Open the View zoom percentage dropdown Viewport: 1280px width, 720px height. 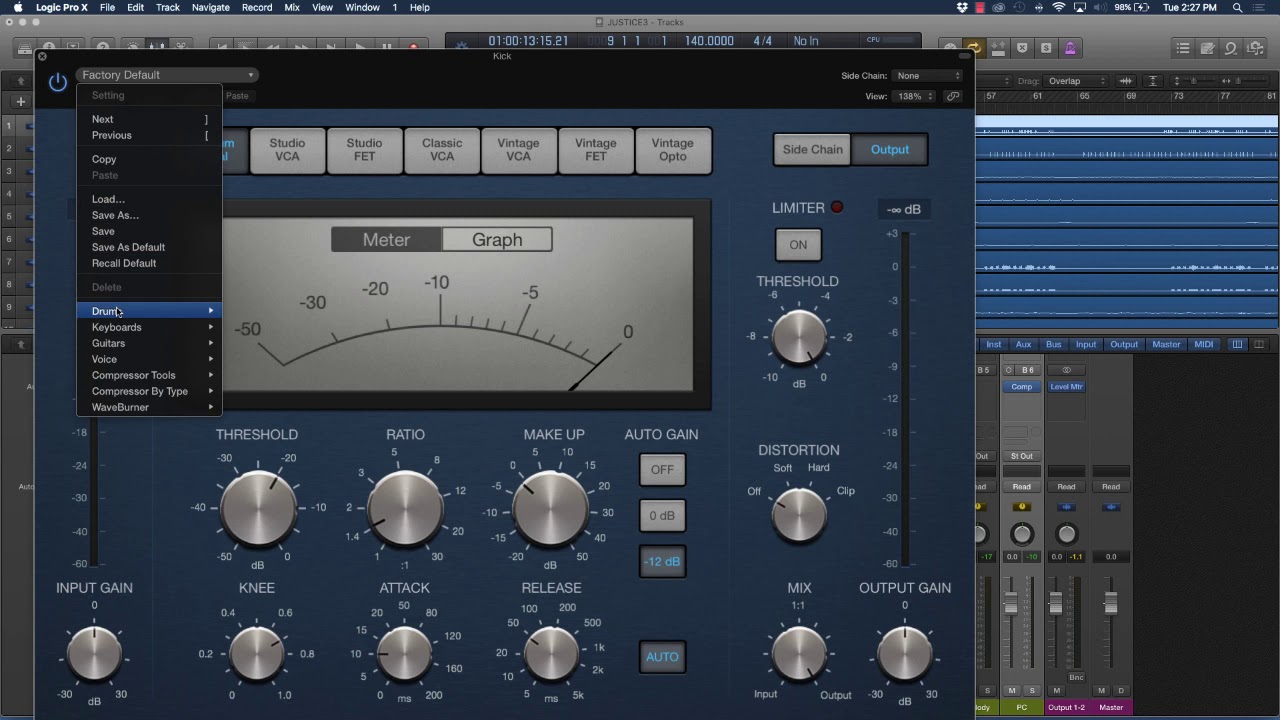[914, 97]
